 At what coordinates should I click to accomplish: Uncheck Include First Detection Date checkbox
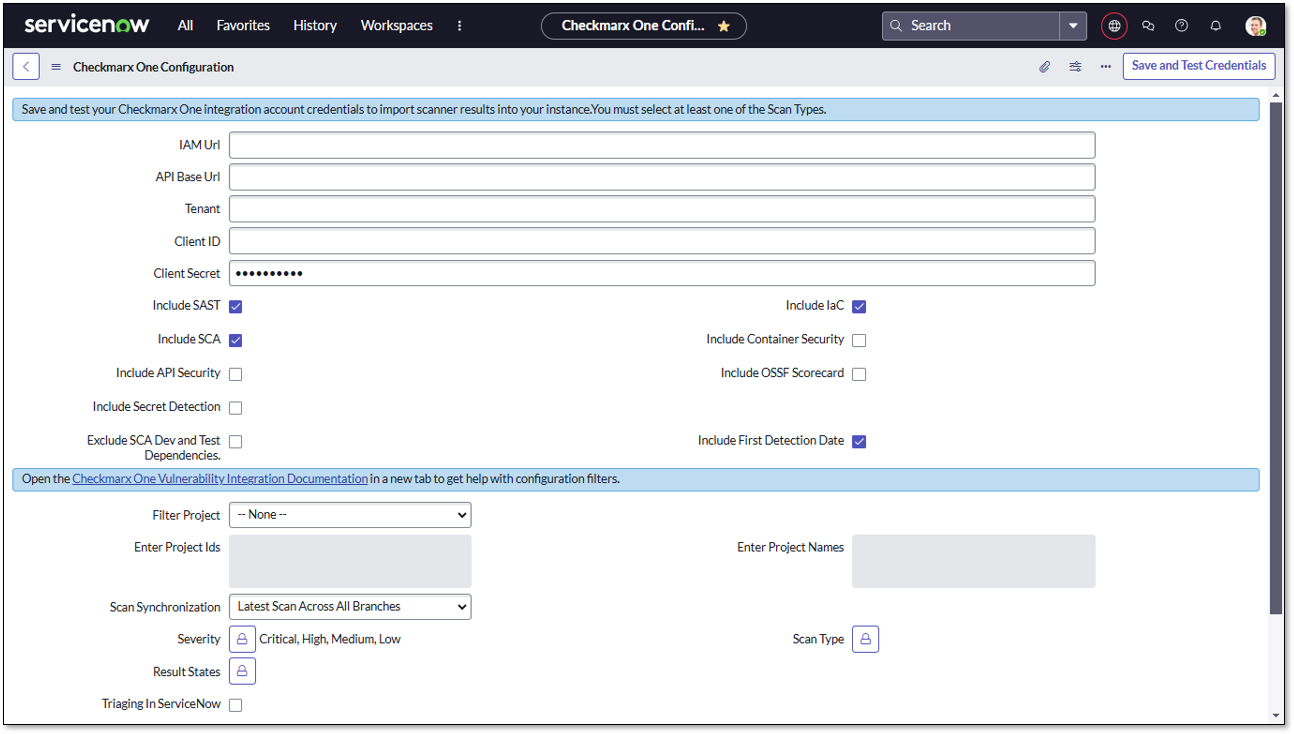(x=859, y=441)
